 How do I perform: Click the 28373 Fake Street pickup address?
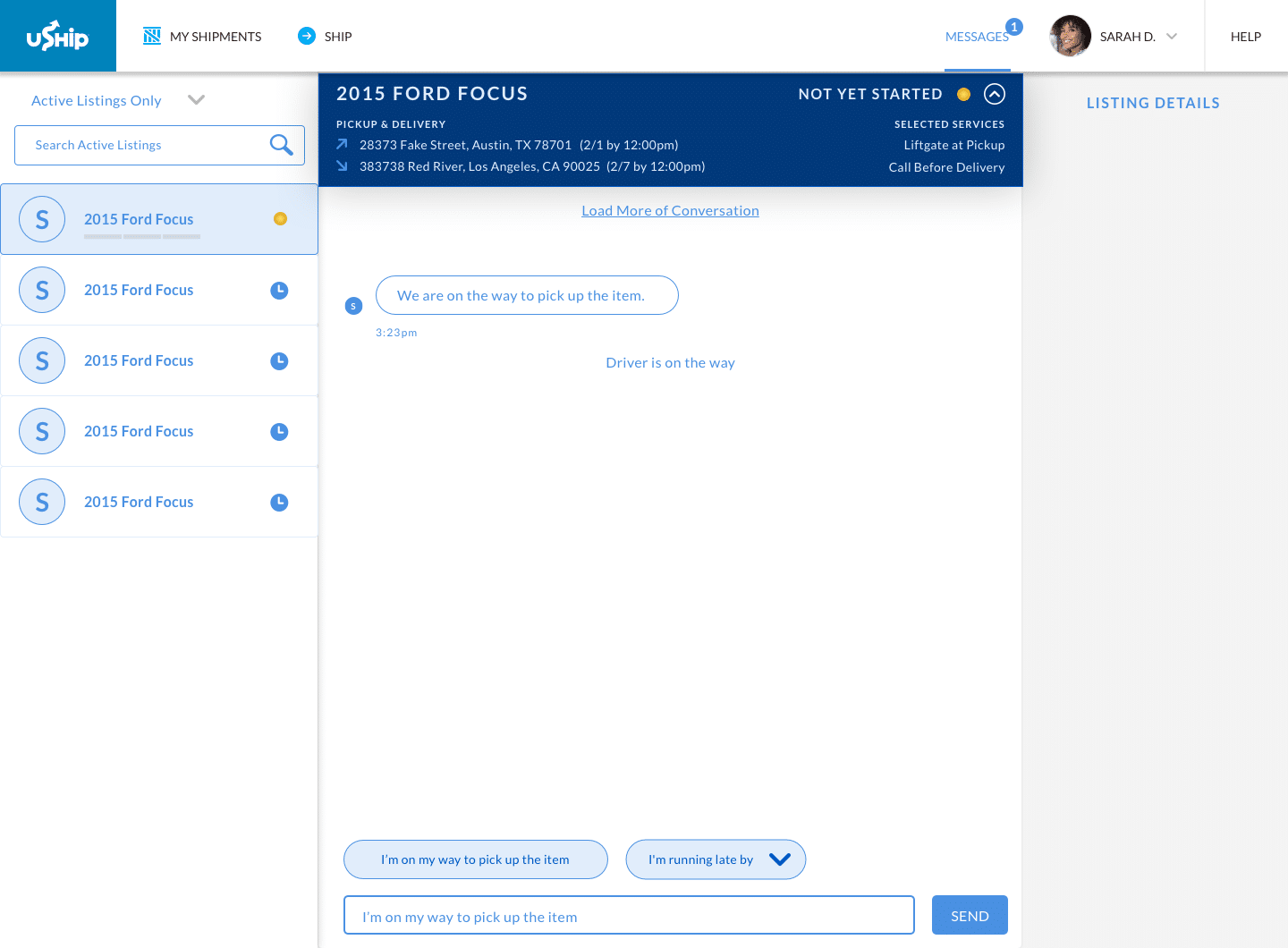[465, 145]
